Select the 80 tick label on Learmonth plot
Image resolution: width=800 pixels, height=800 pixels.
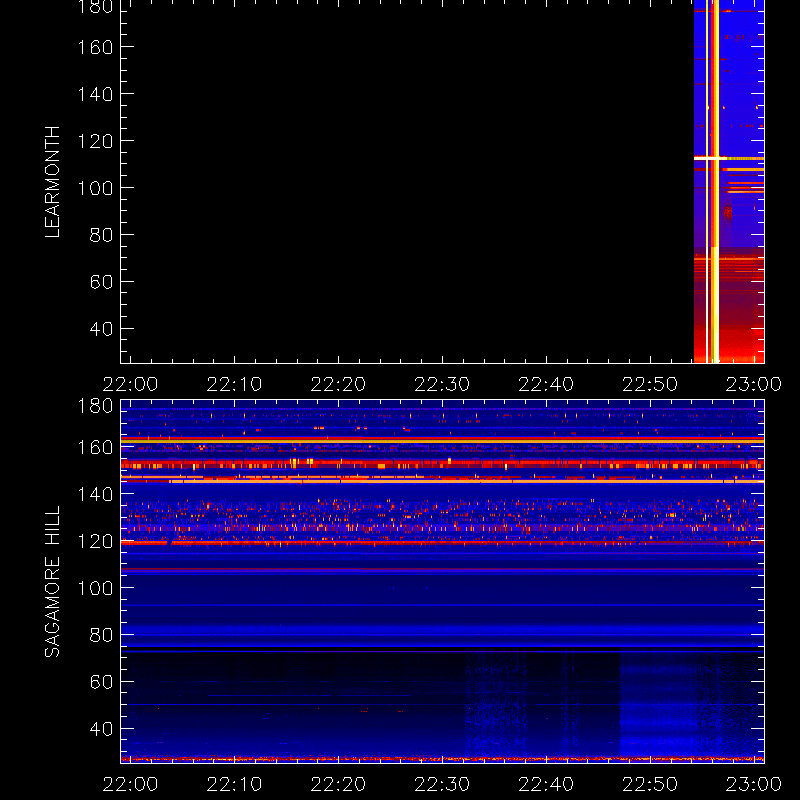coord(101,235)
